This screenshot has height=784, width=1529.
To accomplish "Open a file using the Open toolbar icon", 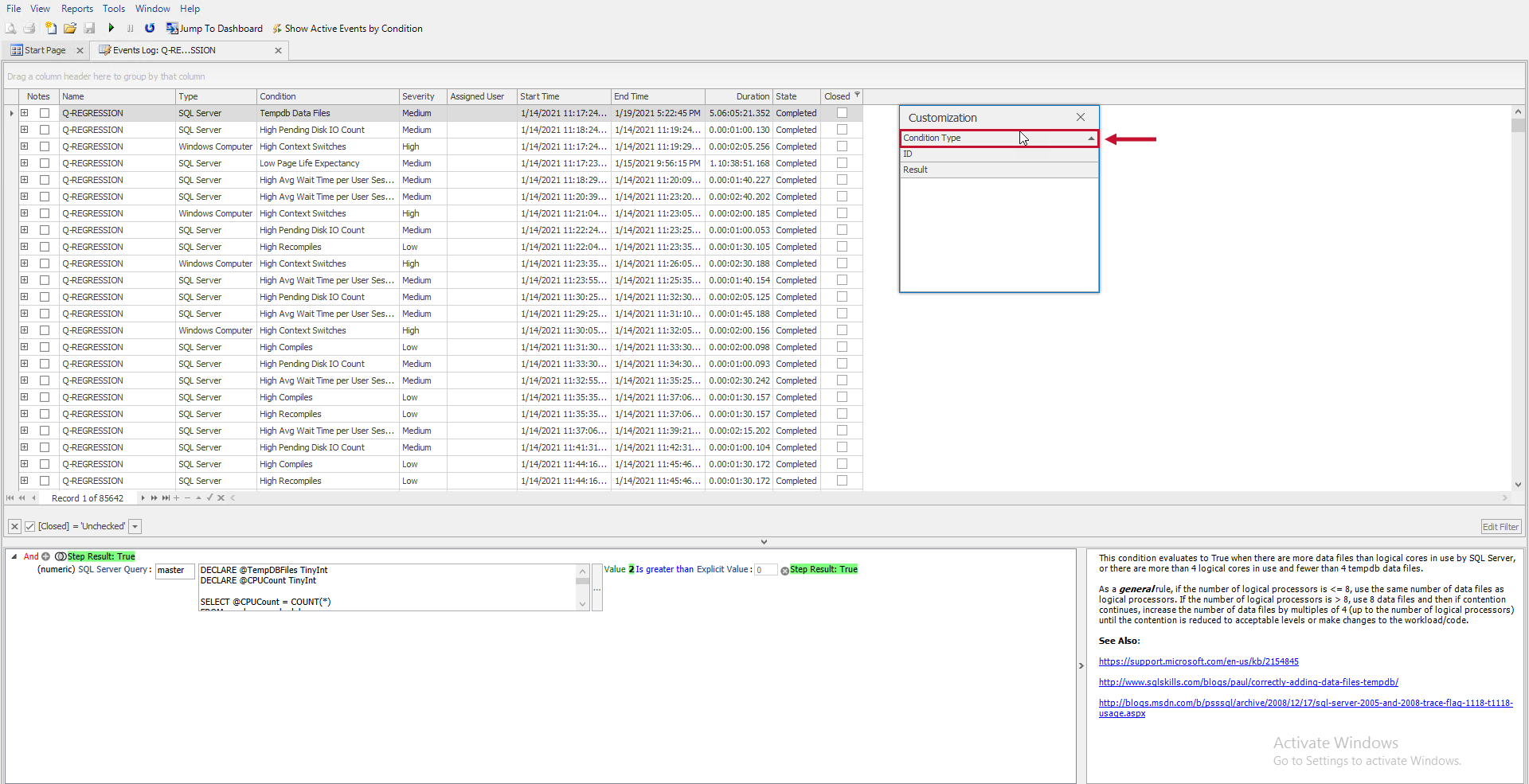I will [x=70, y=29].
